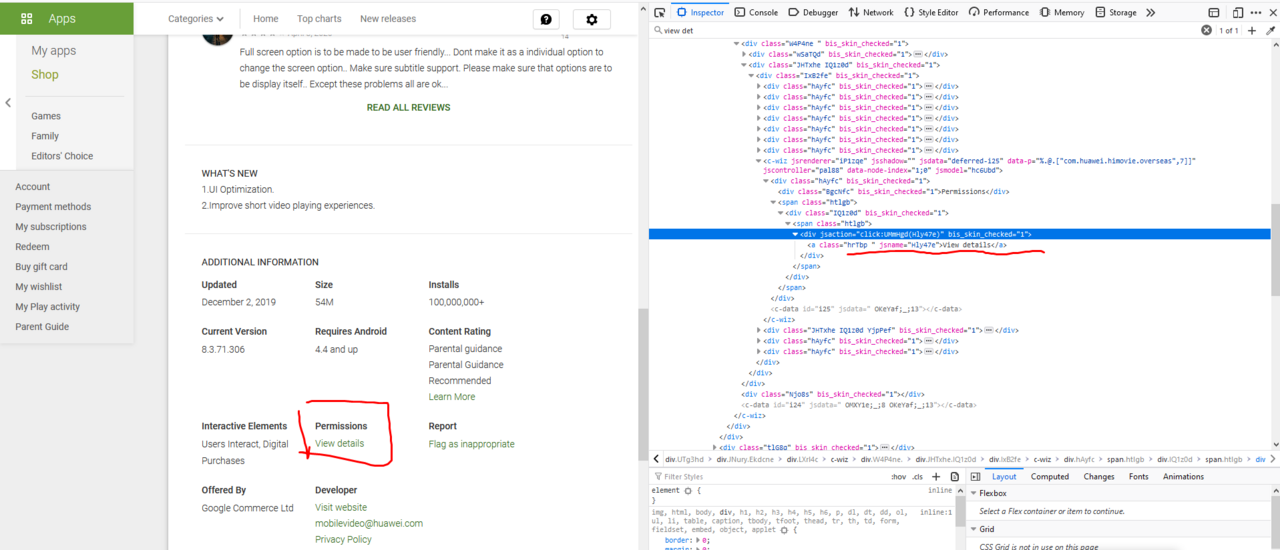1280x550 pixels.
Task: Expand the div class WSaTQd node
Action: 744,54
